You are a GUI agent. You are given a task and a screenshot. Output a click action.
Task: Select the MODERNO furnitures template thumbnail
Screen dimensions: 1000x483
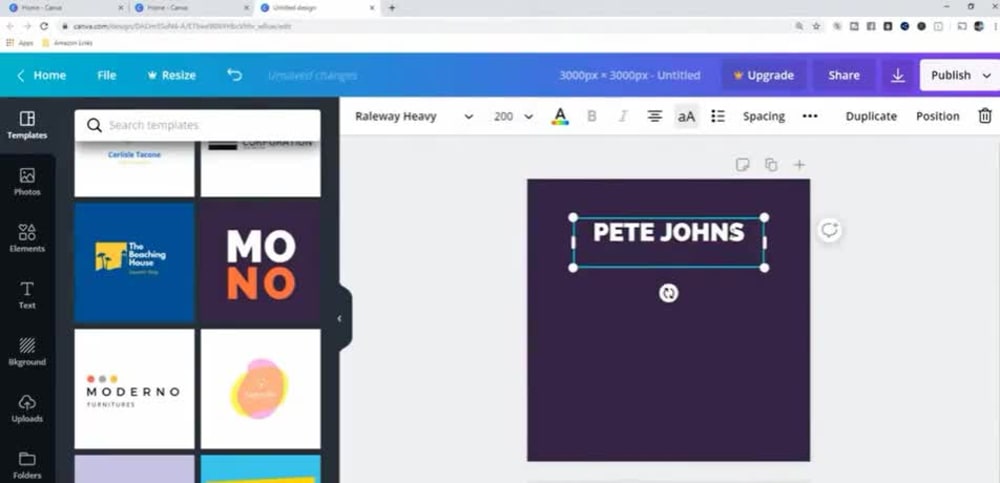pyautogui.click(x=134, y=389)
